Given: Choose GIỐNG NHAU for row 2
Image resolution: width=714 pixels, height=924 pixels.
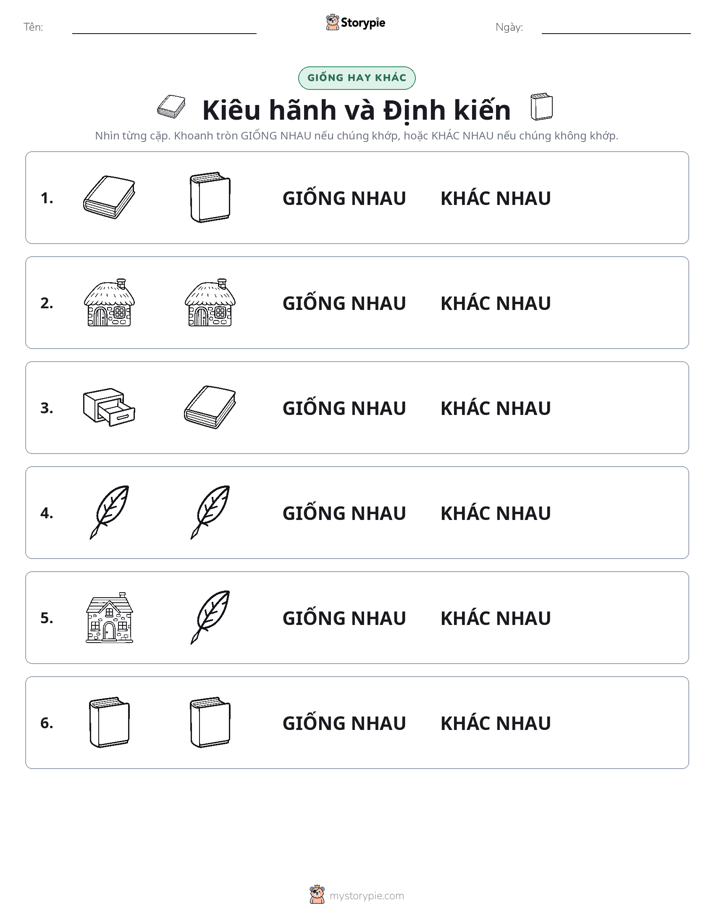Looking at the screenshot, I should 344,303.
